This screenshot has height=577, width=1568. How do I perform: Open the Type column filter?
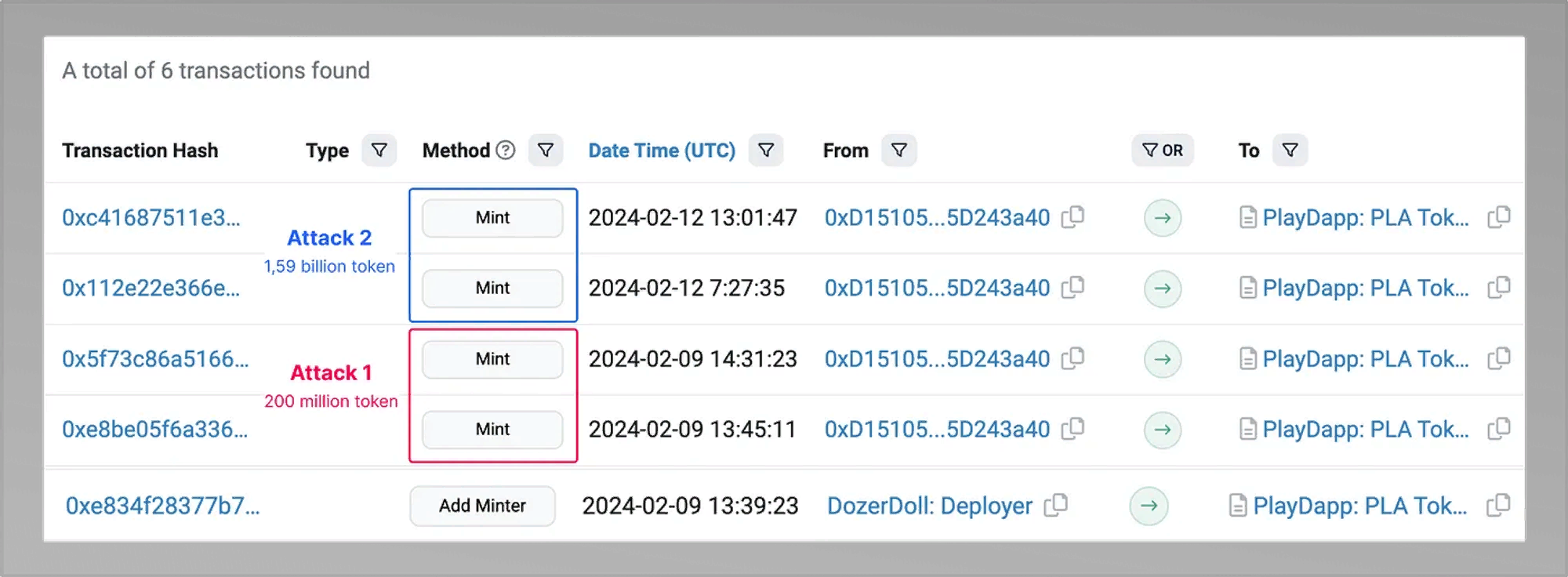coord(379,150)
